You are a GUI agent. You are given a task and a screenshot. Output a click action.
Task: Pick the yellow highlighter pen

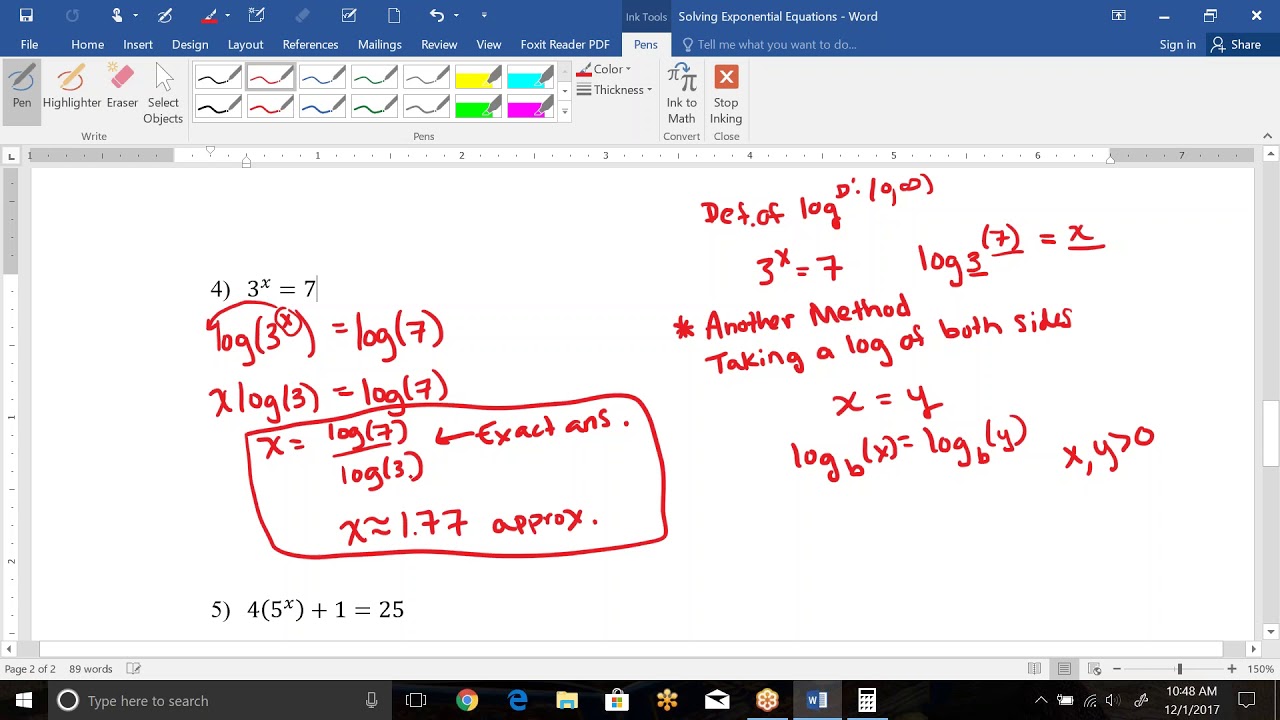478,77
